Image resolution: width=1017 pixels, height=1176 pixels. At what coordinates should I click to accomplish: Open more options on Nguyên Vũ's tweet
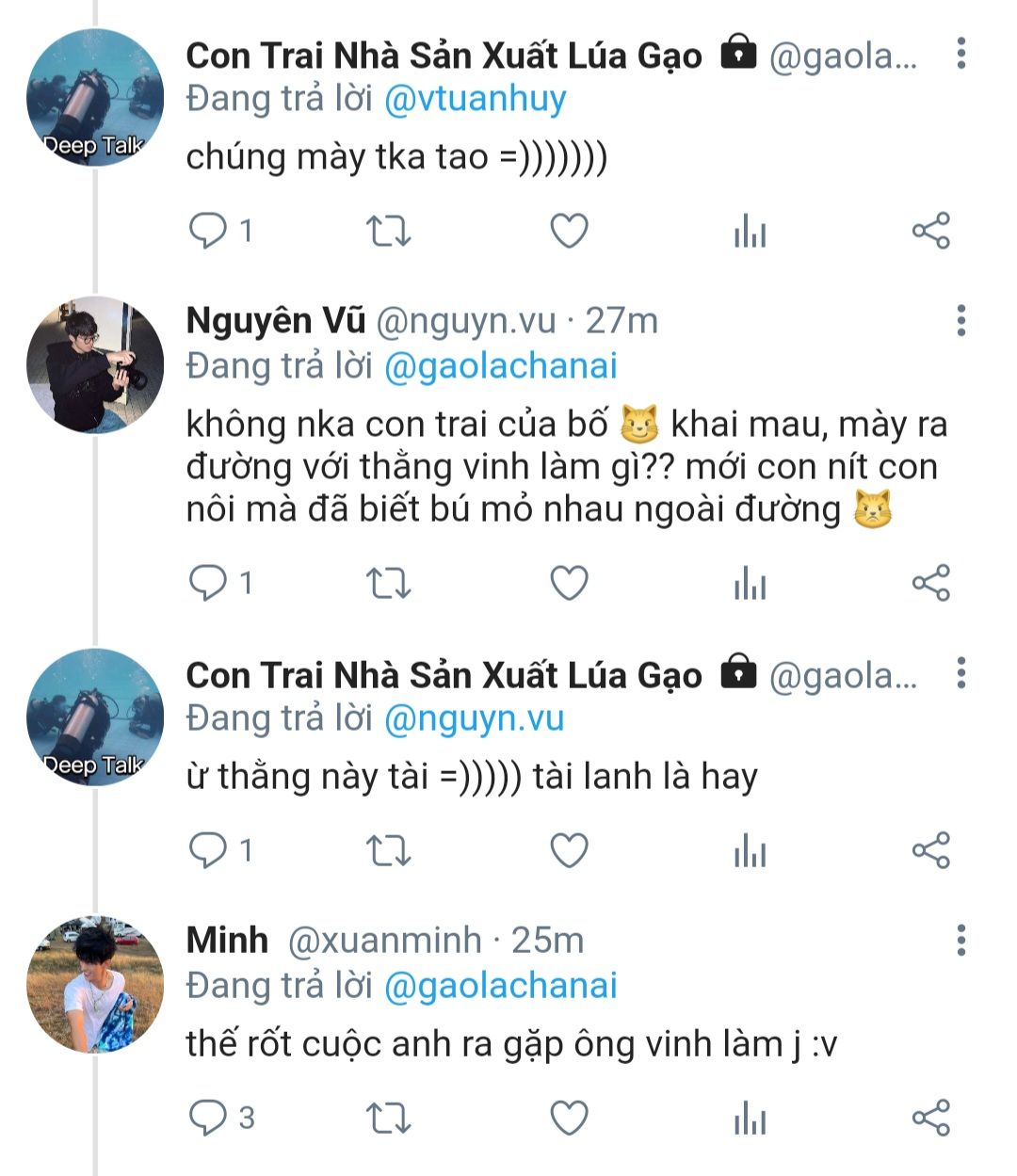960,321
